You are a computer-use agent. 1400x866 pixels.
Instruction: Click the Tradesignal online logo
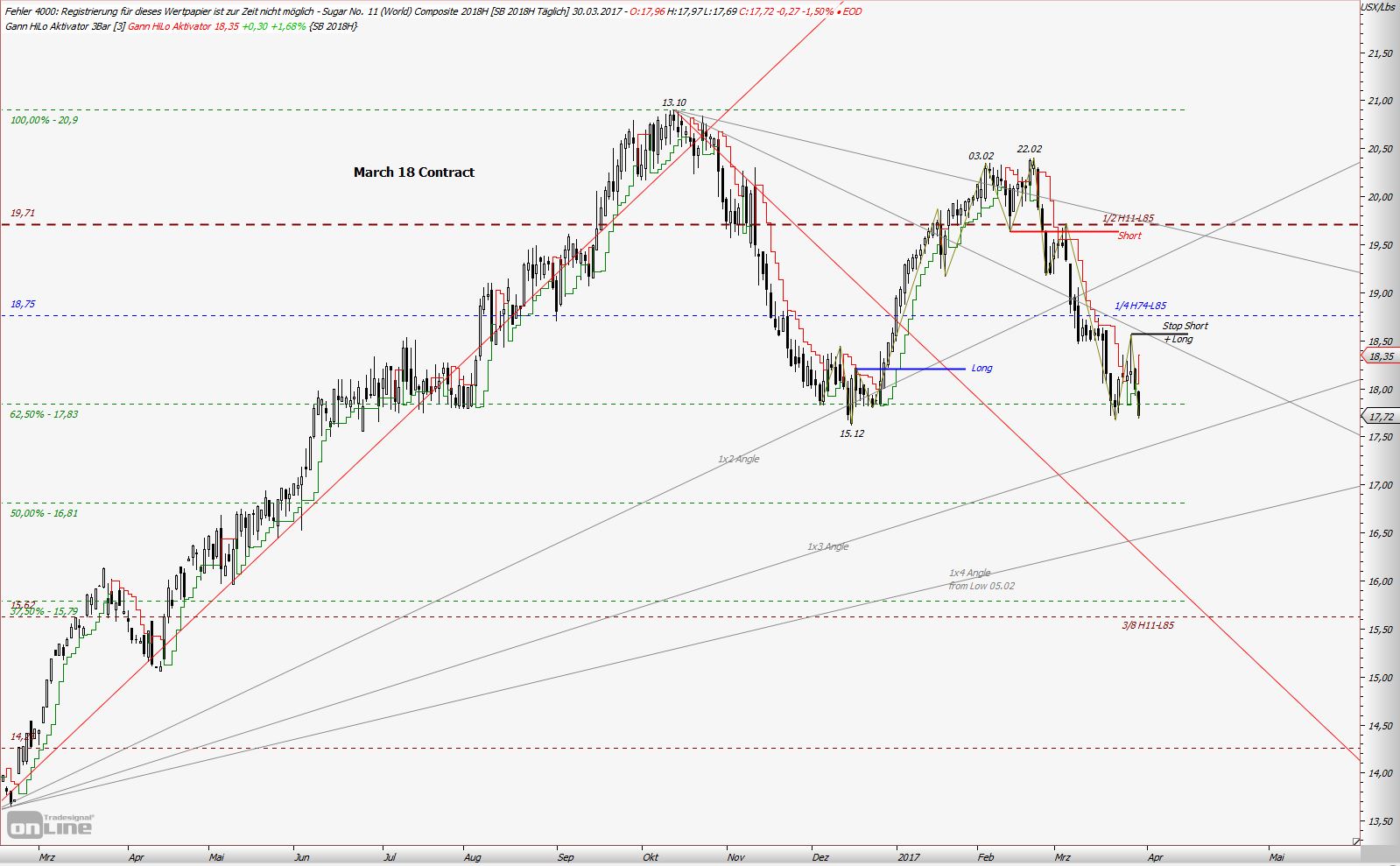[x=50, y=824]
